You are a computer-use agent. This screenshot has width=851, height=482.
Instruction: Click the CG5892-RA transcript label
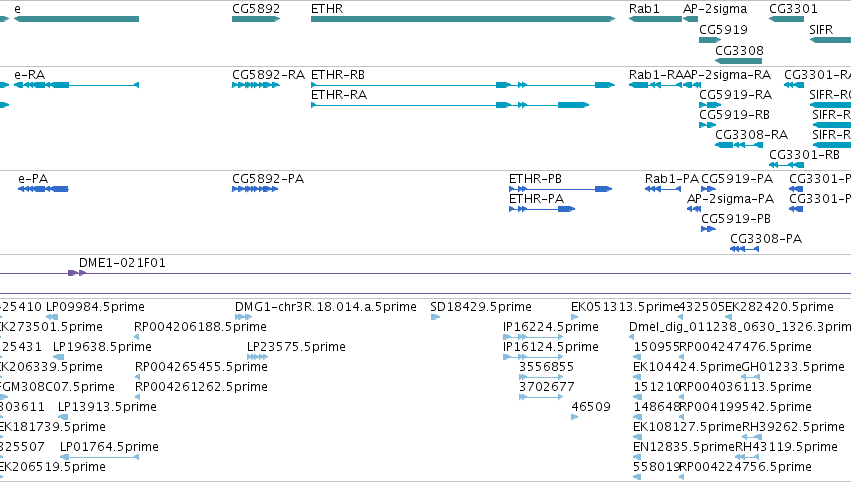(x=269, y=74)
